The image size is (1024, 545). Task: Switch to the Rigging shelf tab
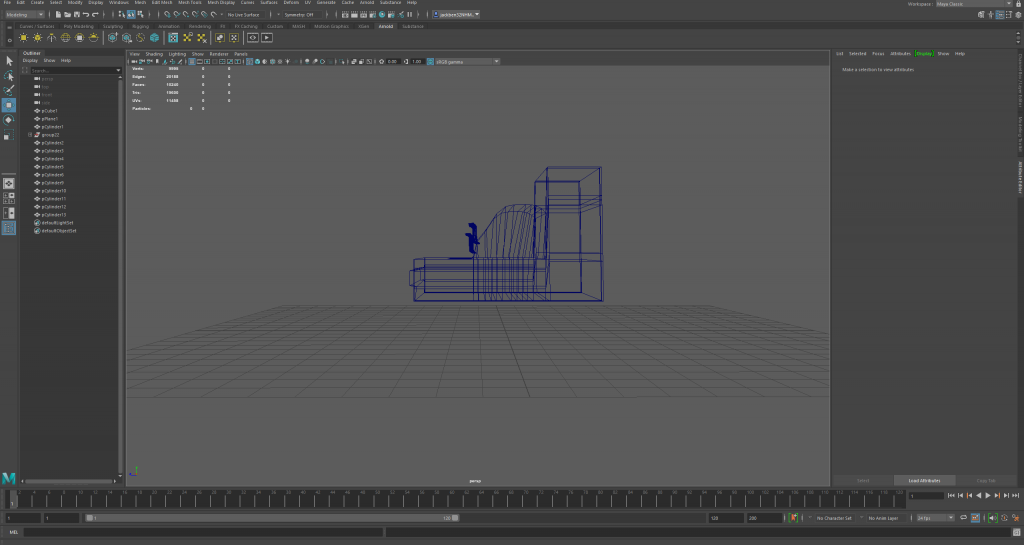point(139,26)
